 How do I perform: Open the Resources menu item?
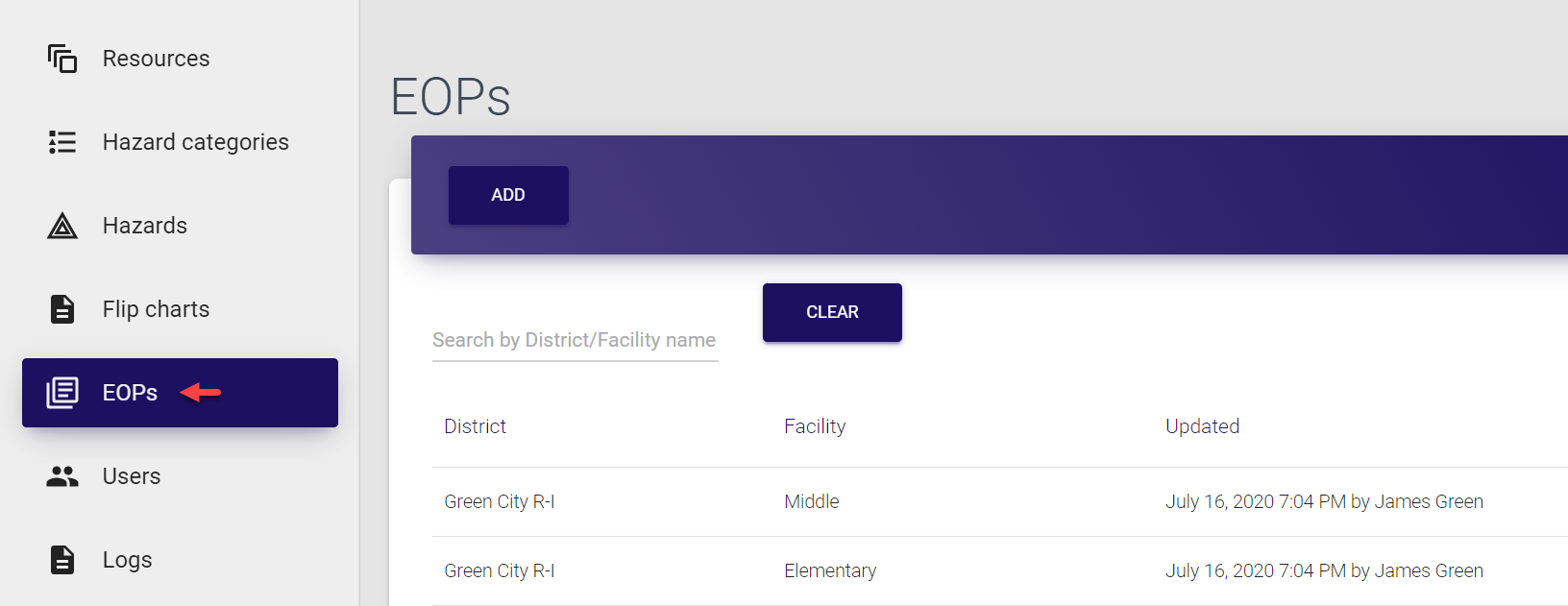pyautogui.click(x=156, y=59)
